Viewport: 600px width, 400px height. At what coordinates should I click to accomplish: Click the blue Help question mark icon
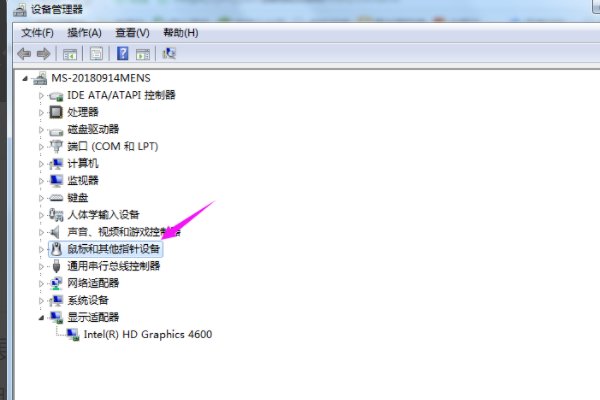(122, 53)
